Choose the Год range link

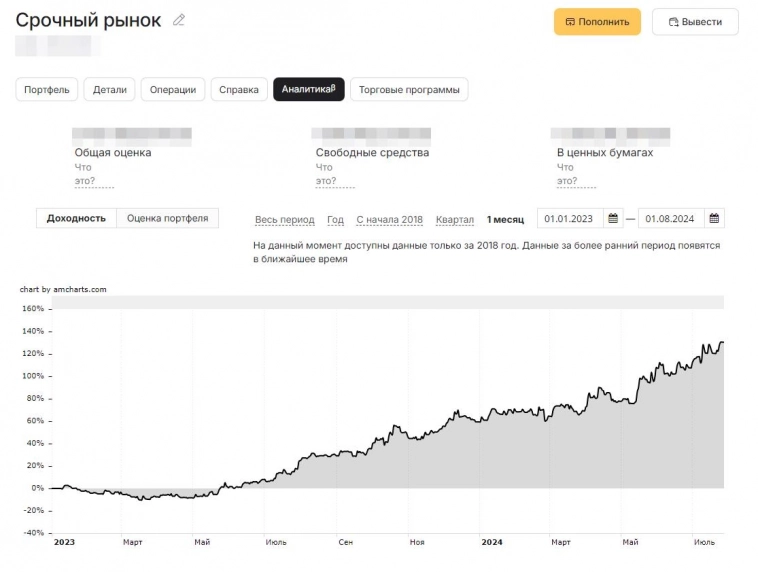[x=335, y=220]
